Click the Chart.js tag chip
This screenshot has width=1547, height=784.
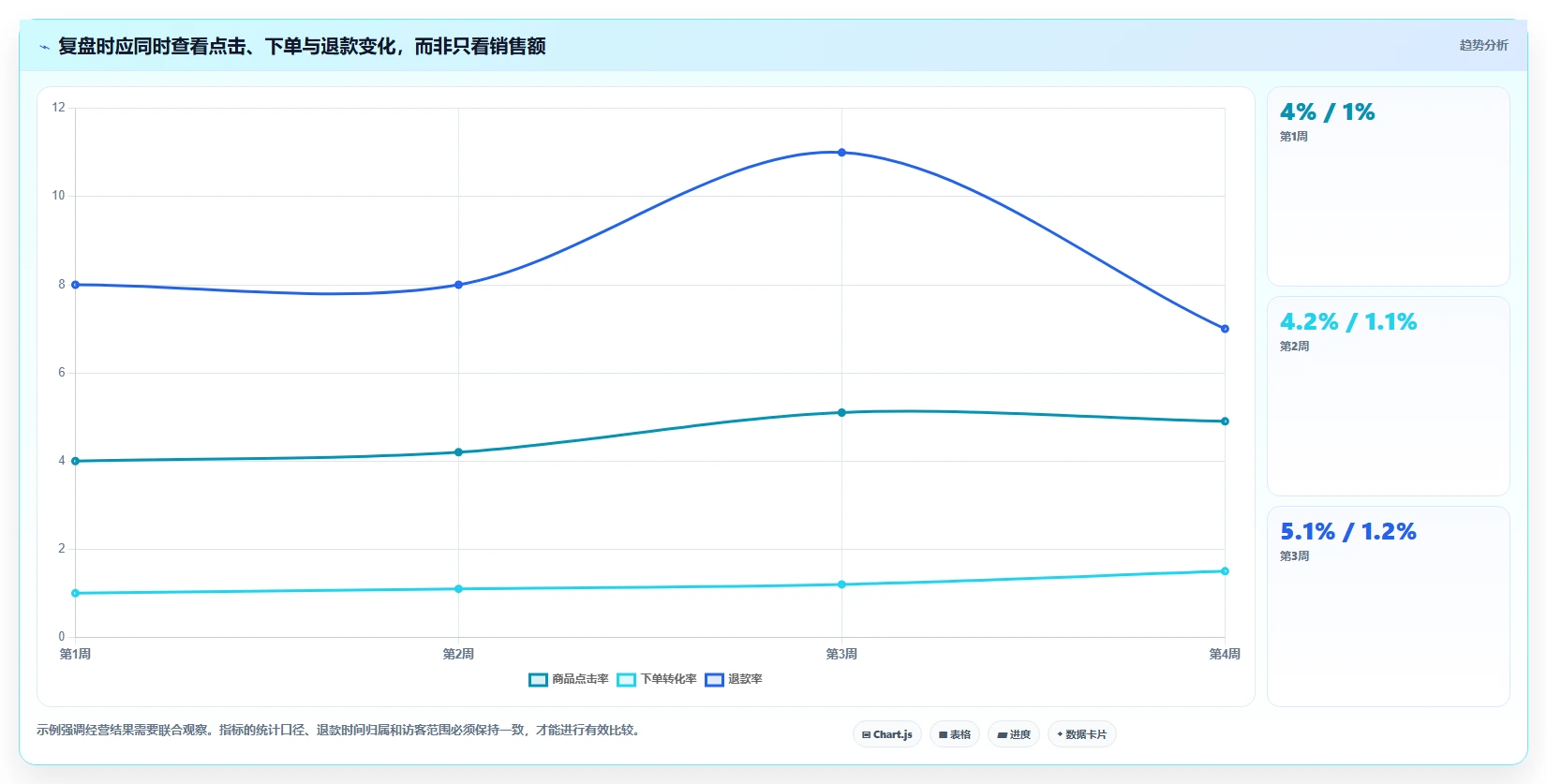point(886,734)
